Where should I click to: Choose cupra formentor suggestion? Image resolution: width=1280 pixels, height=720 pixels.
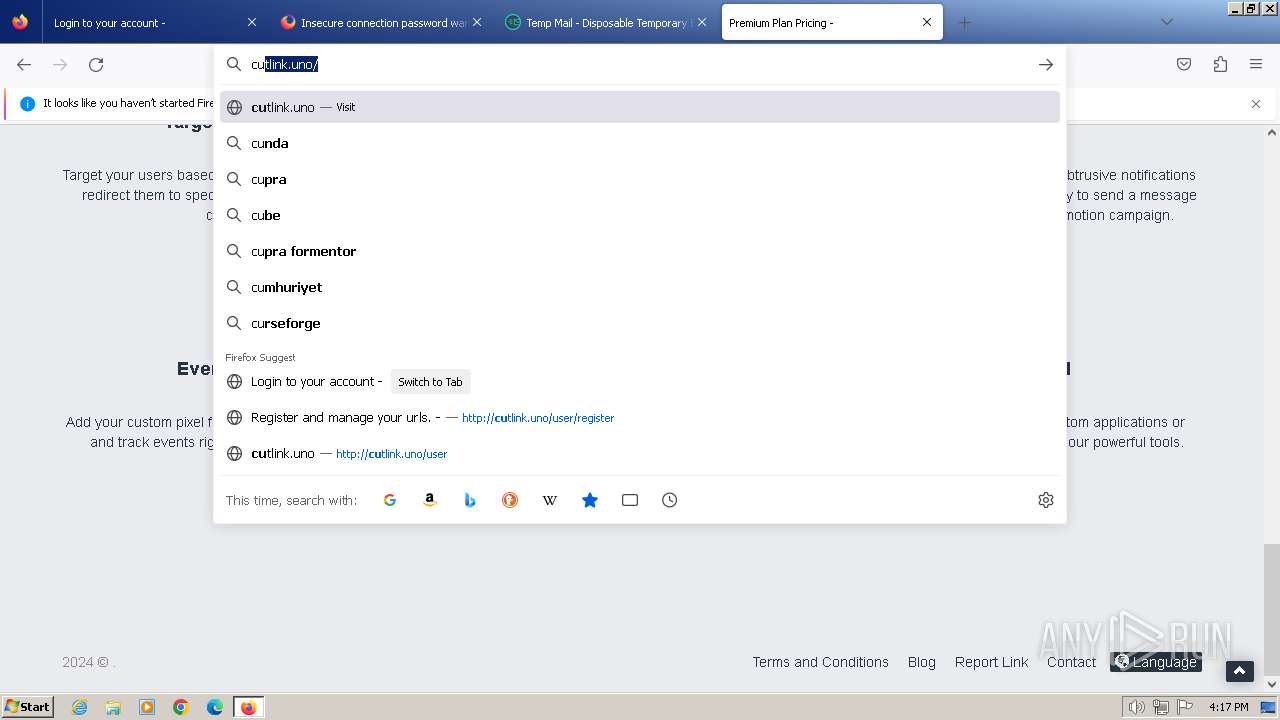click(x=640, y=251)
